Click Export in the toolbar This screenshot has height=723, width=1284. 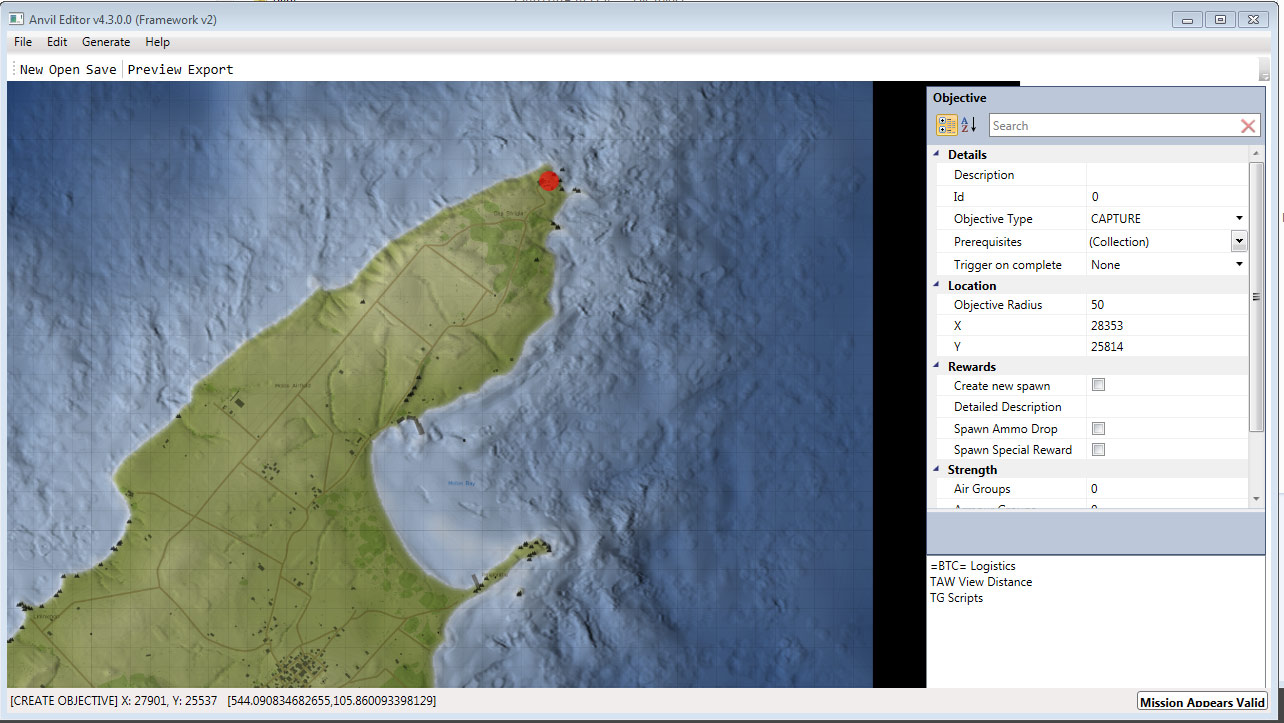(211, 69)
